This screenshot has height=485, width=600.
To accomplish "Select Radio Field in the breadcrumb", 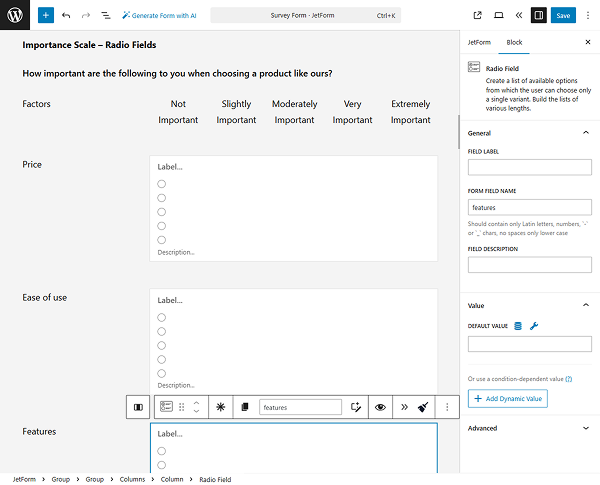I will coord(215,479).
